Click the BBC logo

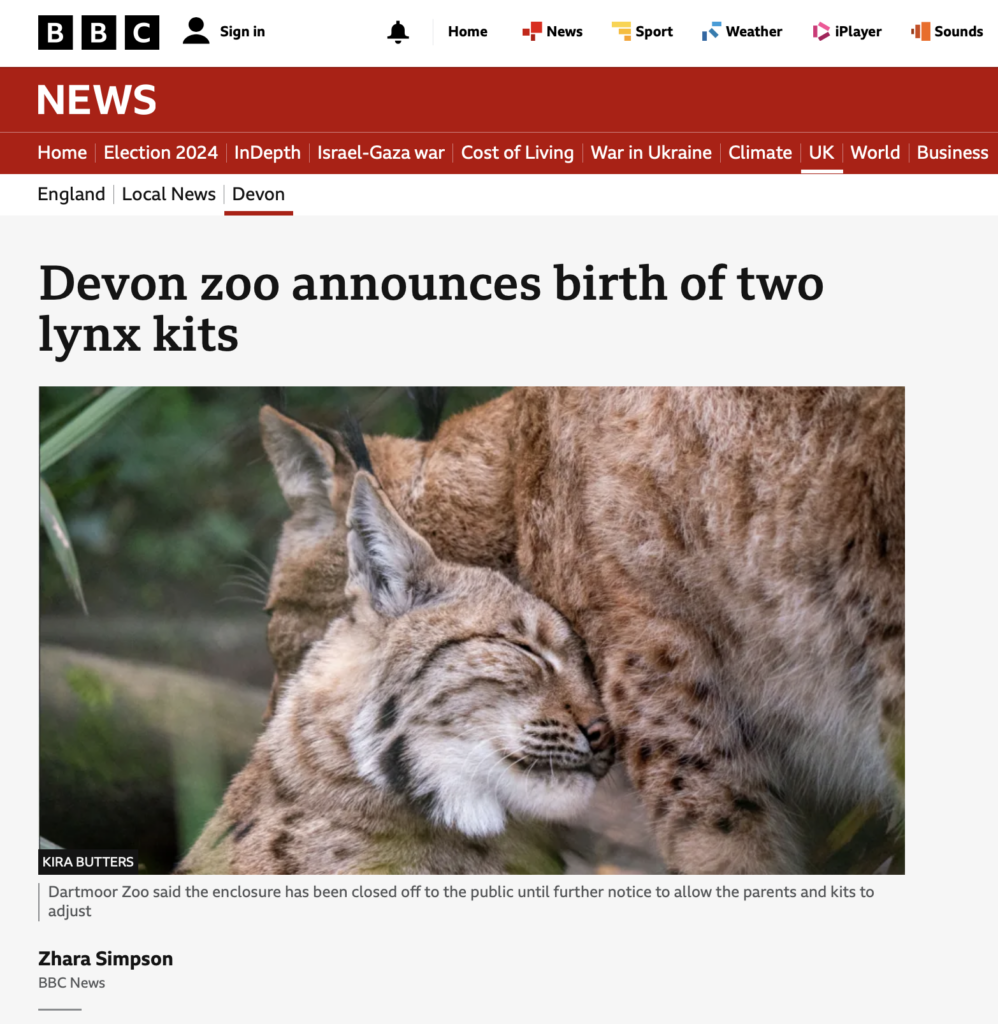click(x=99, y=32)
